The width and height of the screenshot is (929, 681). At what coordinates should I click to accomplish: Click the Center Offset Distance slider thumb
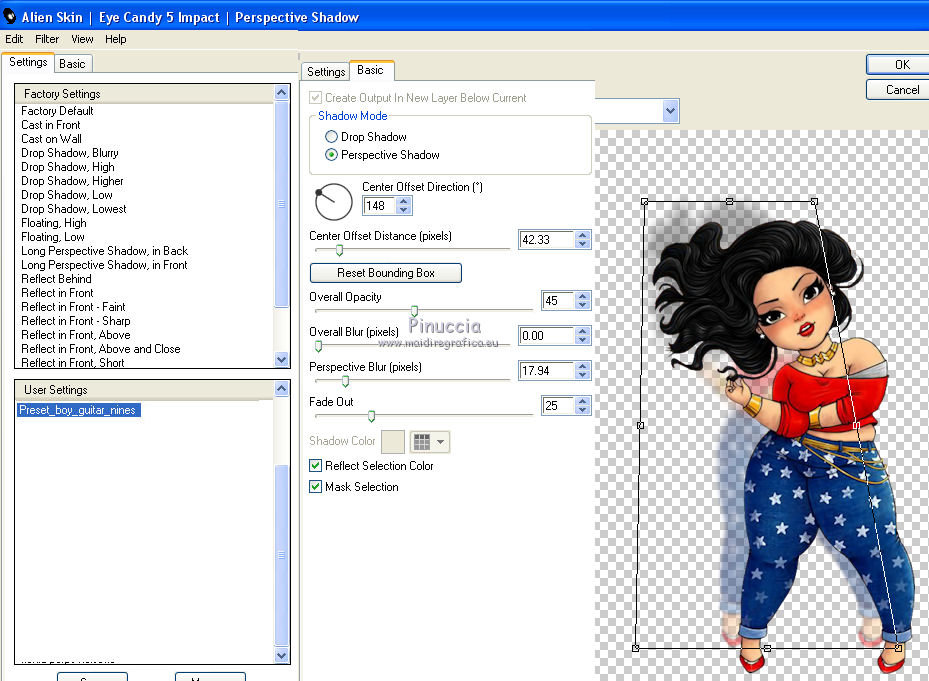[x=339, y=250]
